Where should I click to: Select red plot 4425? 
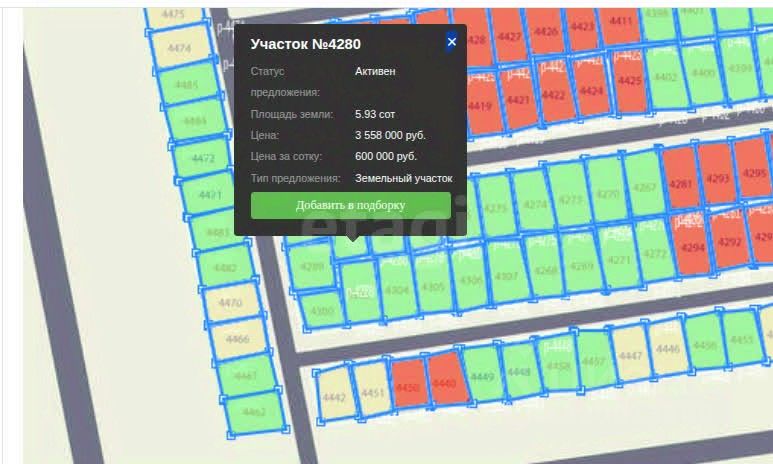(630, 80)
